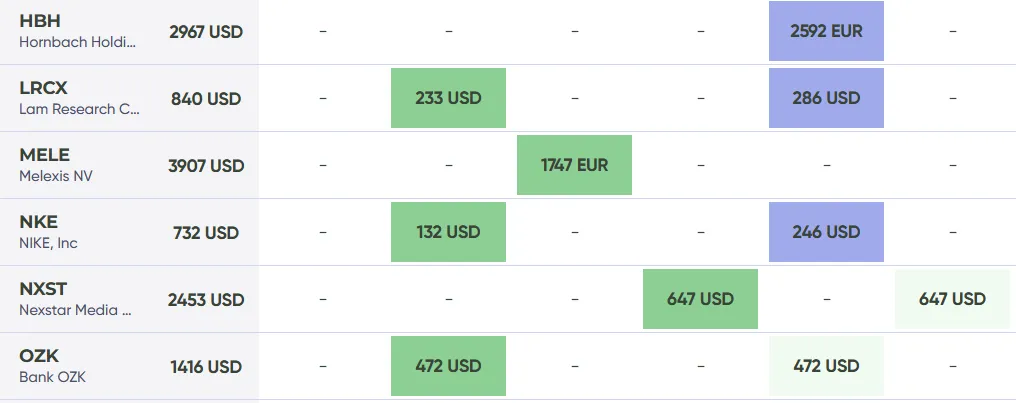Select the MELE ticker symbol
The height and width of the screenshot is (403, 1016).
[44, 155]
